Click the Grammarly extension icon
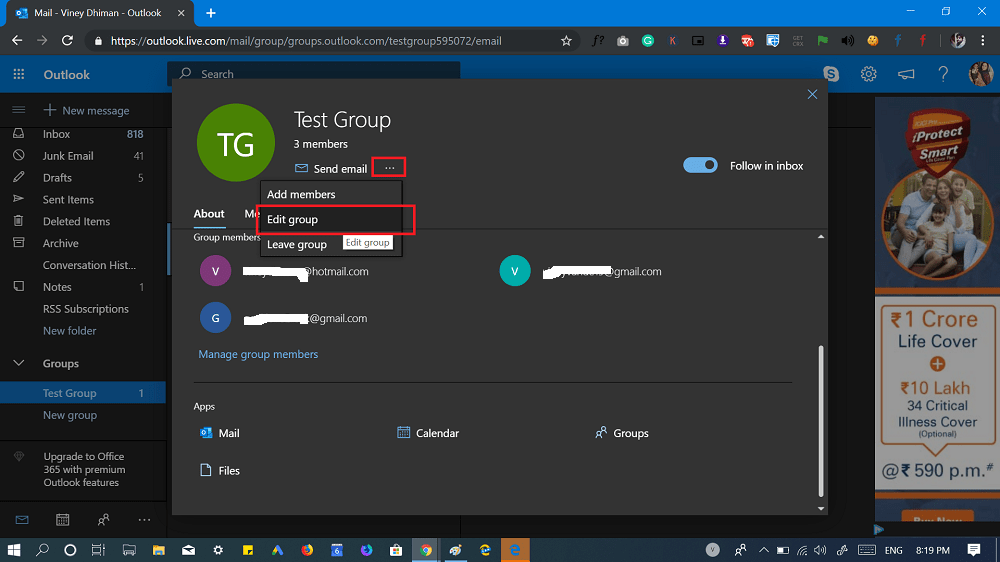This screenshot has height=562, width=1000. [x=647, y=41]
